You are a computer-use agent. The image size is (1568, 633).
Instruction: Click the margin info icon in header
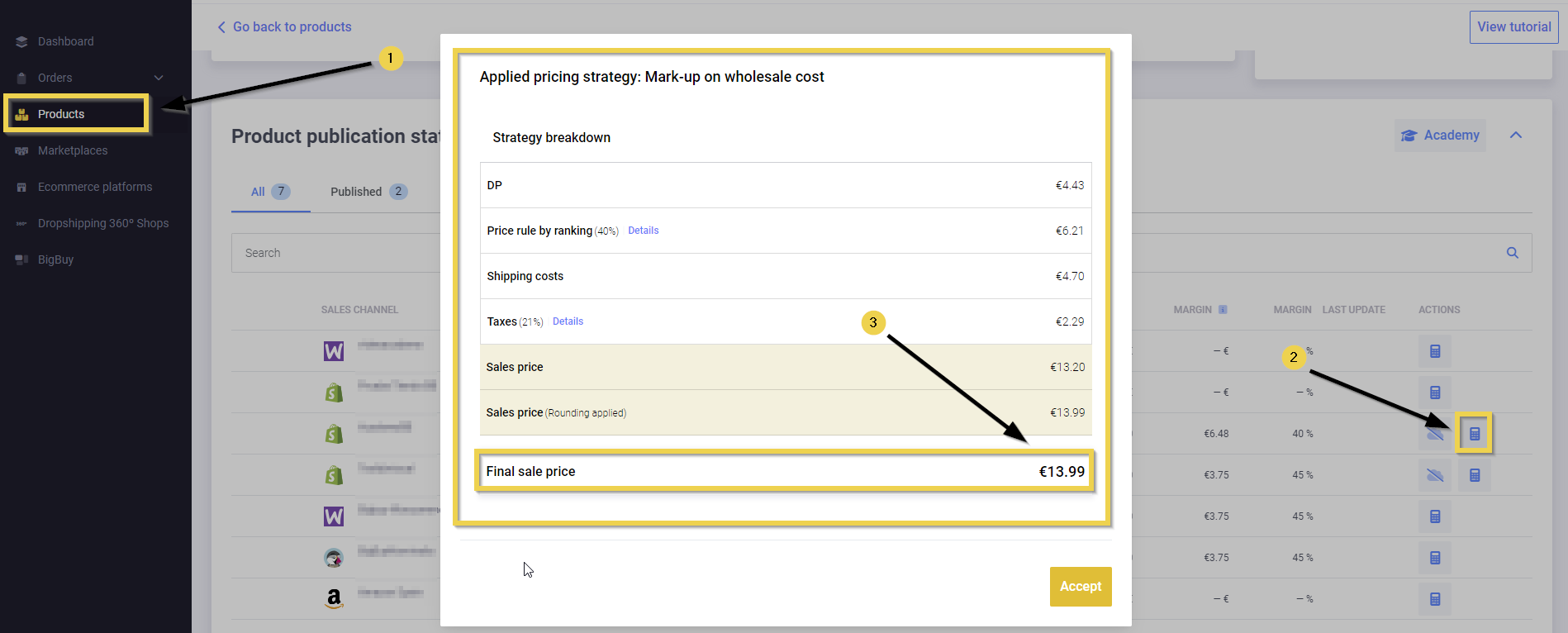pos(1223,310)
